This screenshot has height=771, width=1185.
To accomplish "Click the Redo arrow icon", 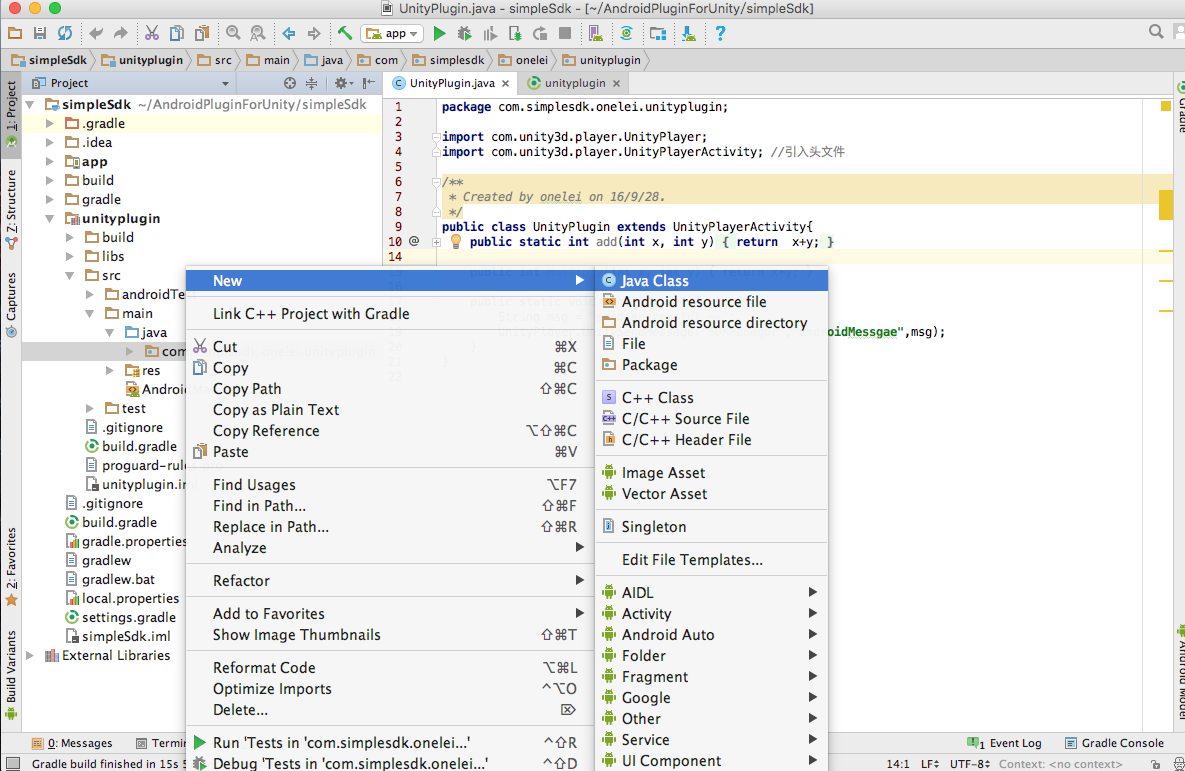I will (x=121, y=33).
